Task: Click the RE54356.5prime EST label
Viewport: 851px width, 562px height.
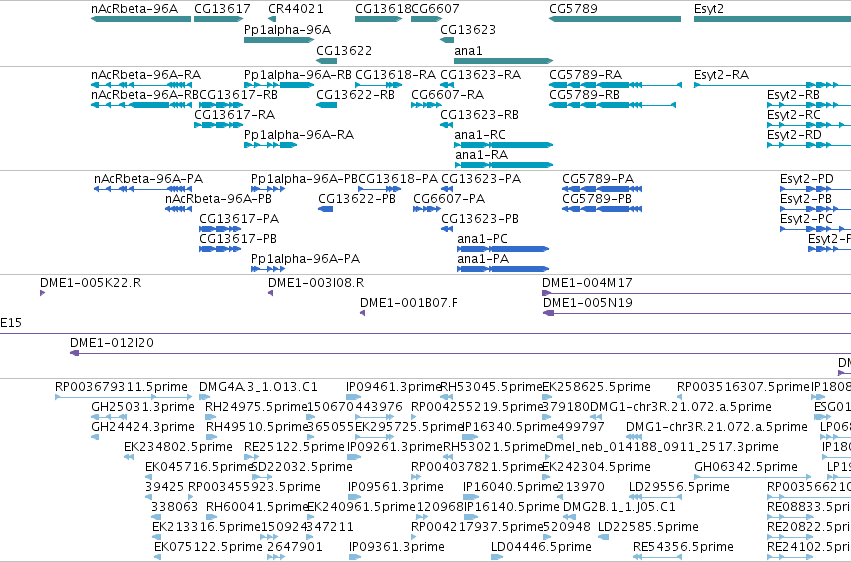Action: point(683,547)
